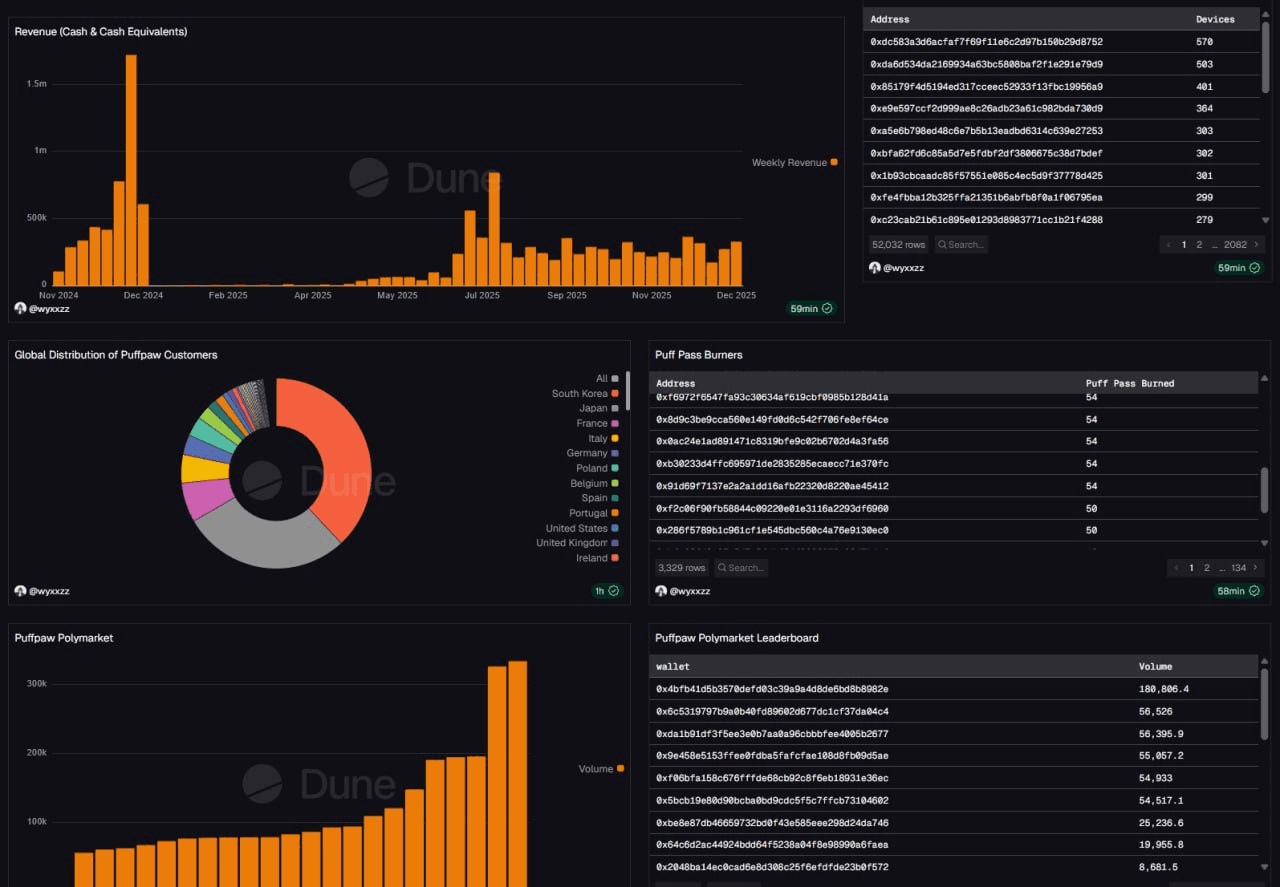Go to page 2 in Devices table
This screenshot has height=887, width=1280.
tap(1200, 244)
